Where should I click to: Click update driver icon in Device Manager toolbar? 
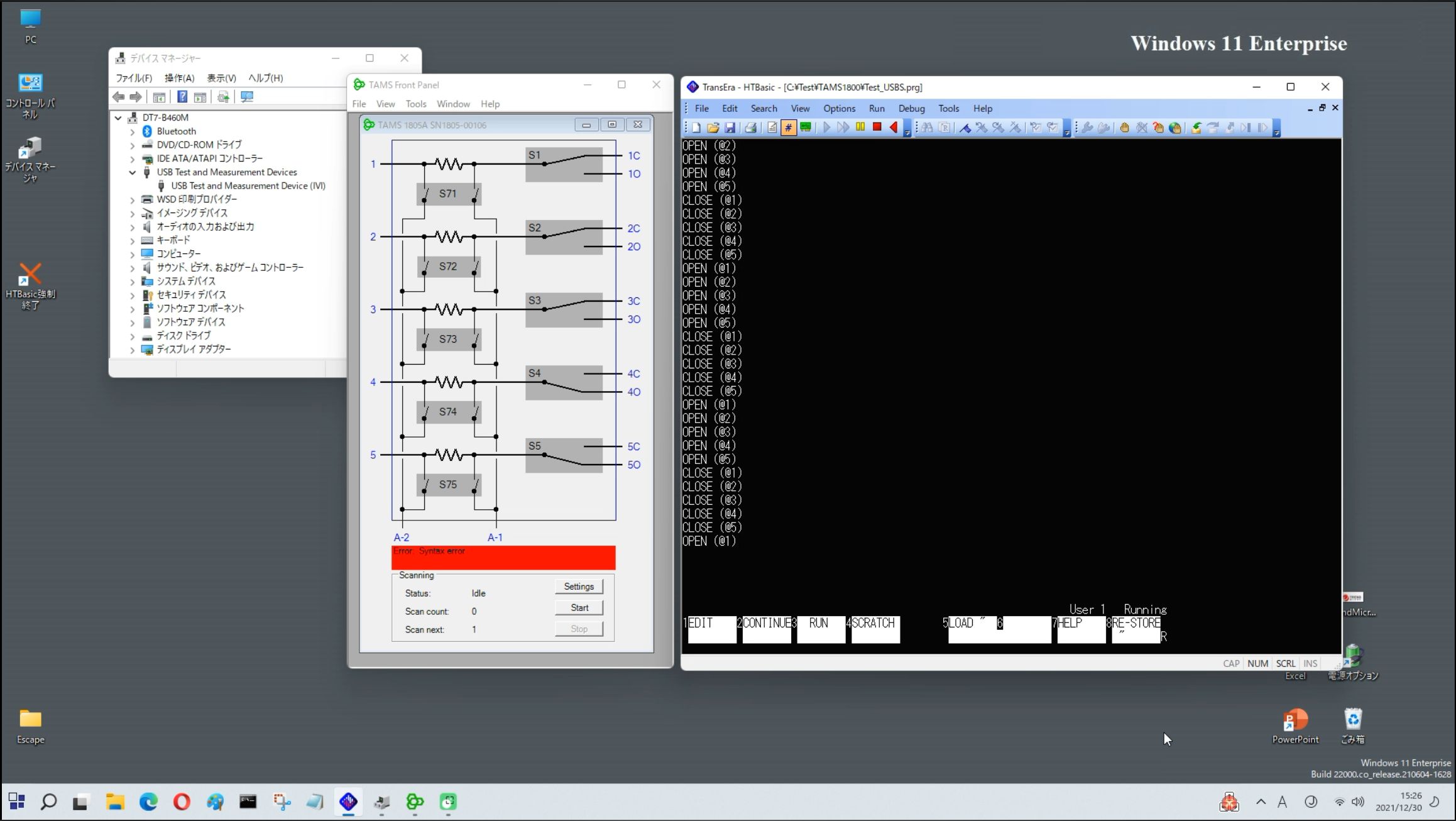(222, 97)
